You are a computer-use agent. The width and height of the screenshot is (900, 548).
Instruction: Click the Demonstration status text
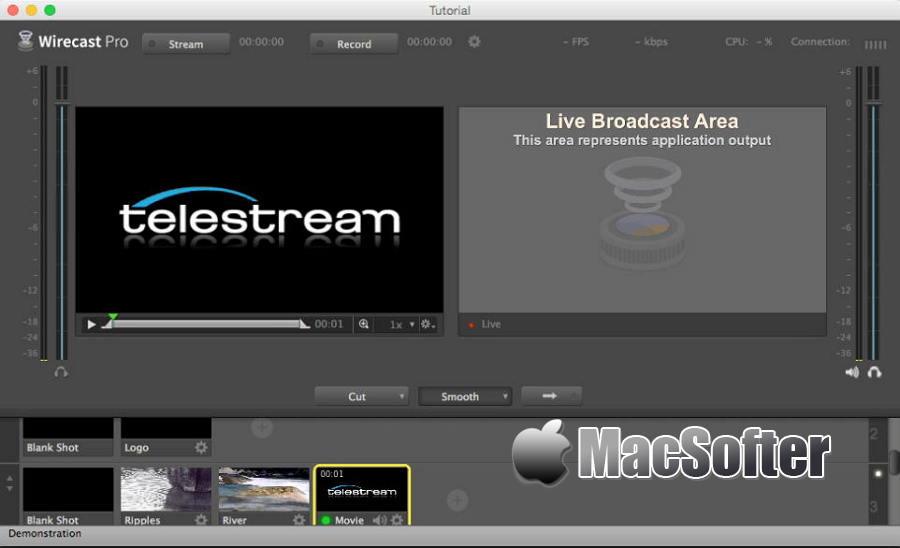click(45, 533)
